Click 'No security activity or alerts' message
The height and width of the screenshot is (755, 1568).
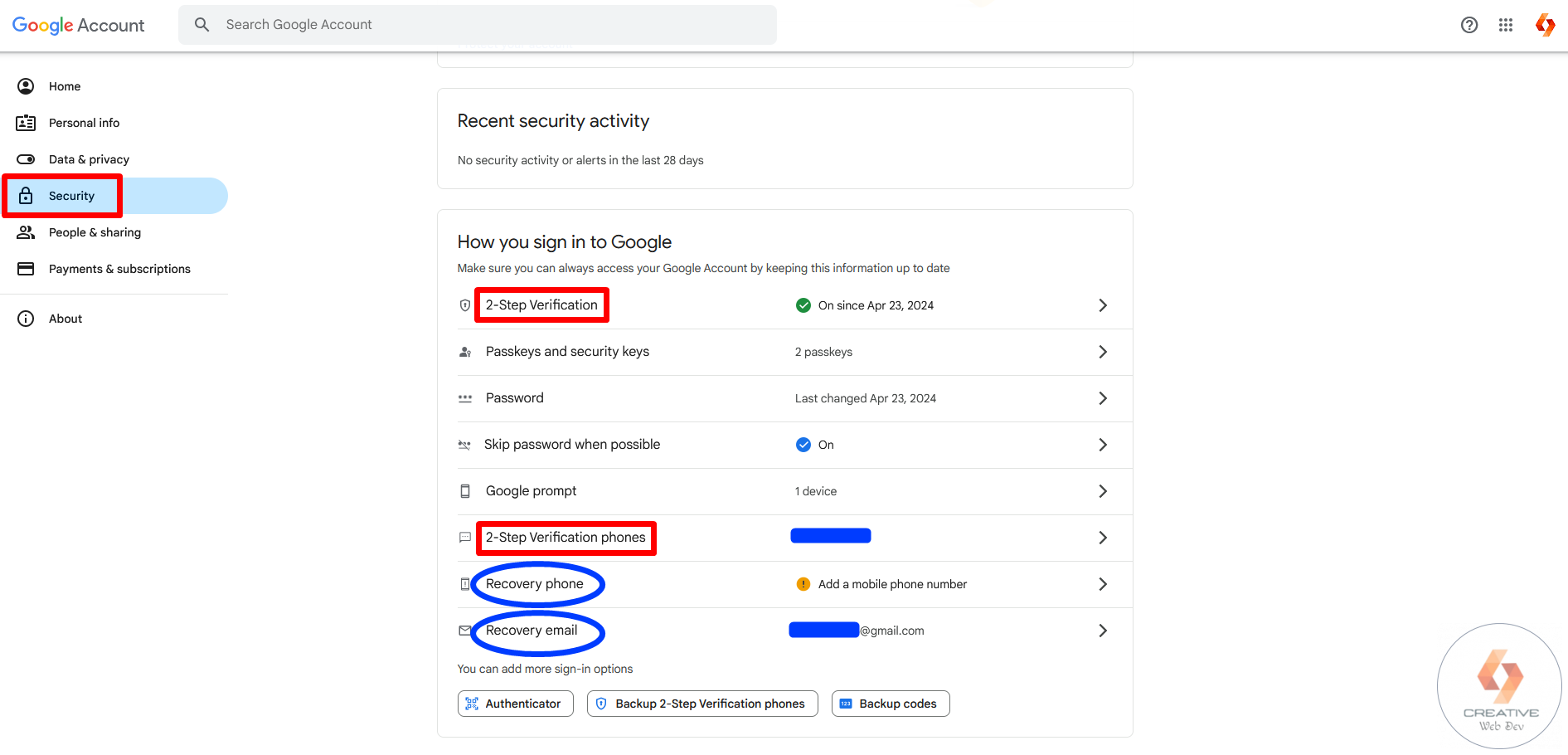(580, 160)
